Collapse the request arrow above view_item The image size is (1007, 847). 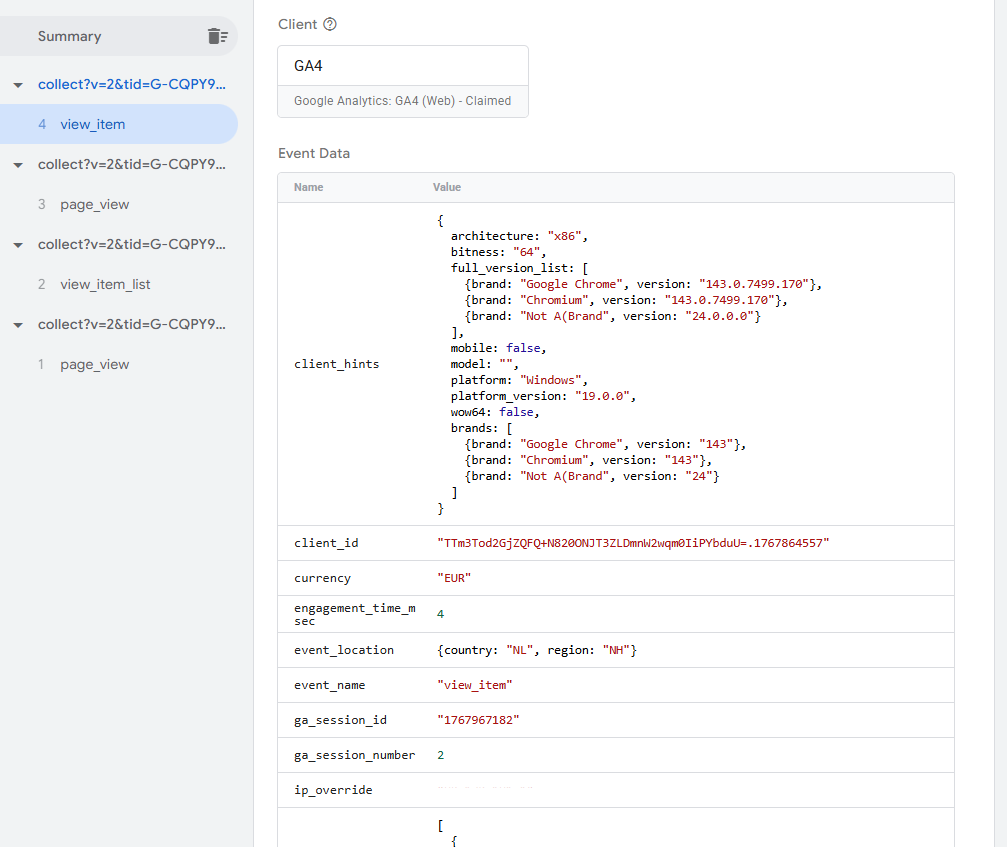[18, 85]
